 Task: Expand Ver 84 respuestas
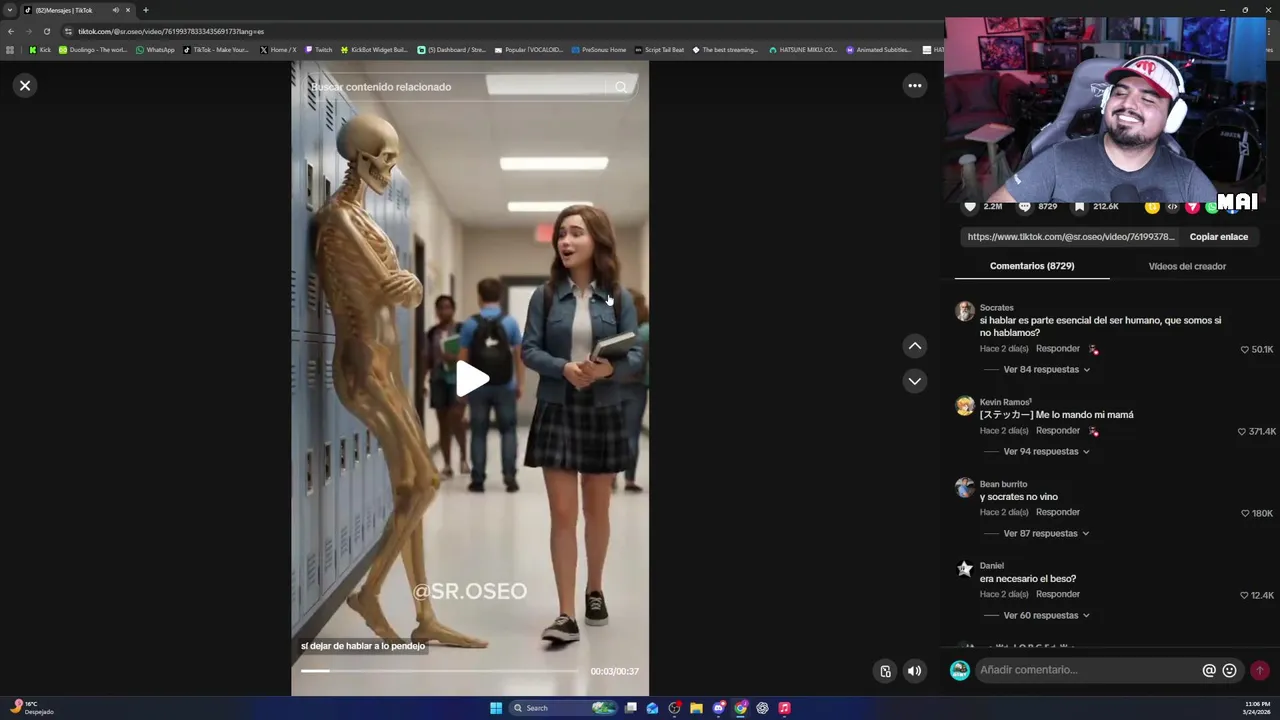coord(1046,370)
